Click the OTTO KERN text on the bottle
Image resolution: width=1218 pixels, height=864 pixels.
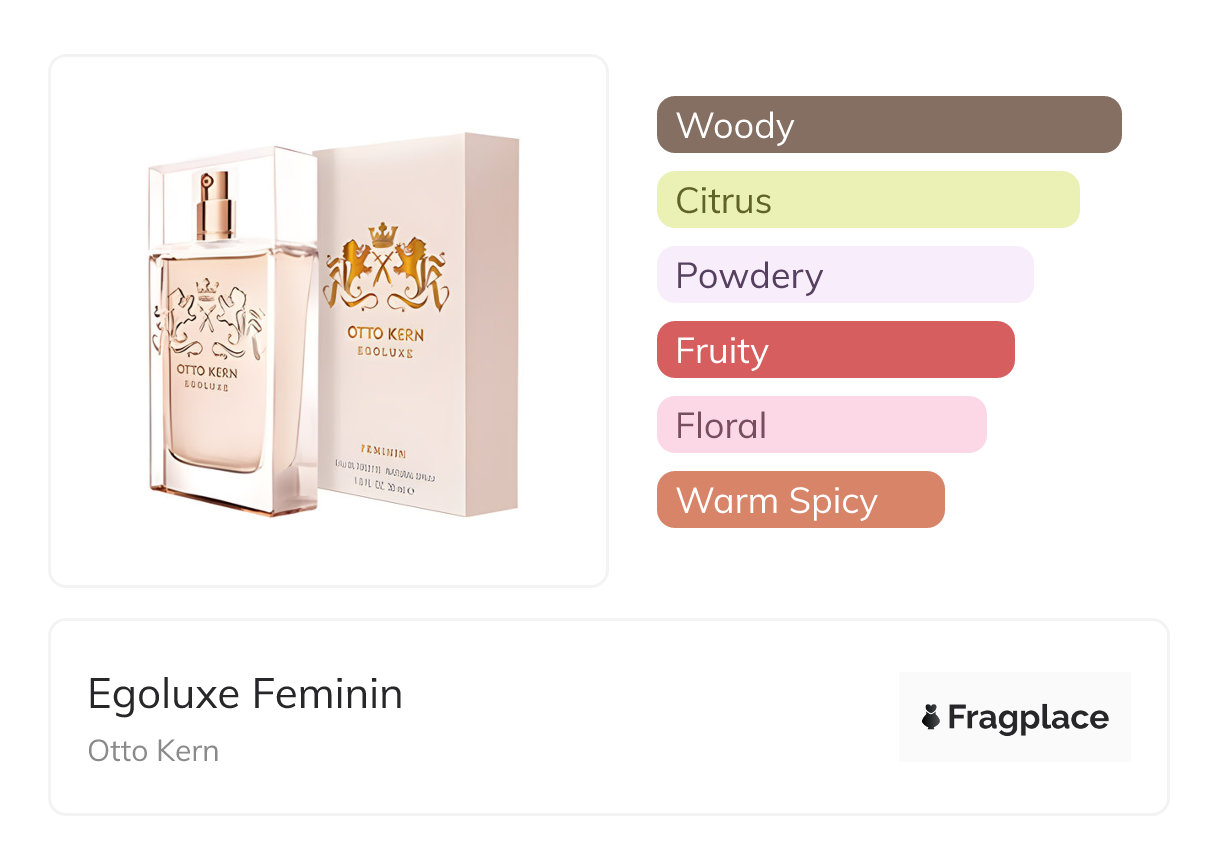(206, 369)
